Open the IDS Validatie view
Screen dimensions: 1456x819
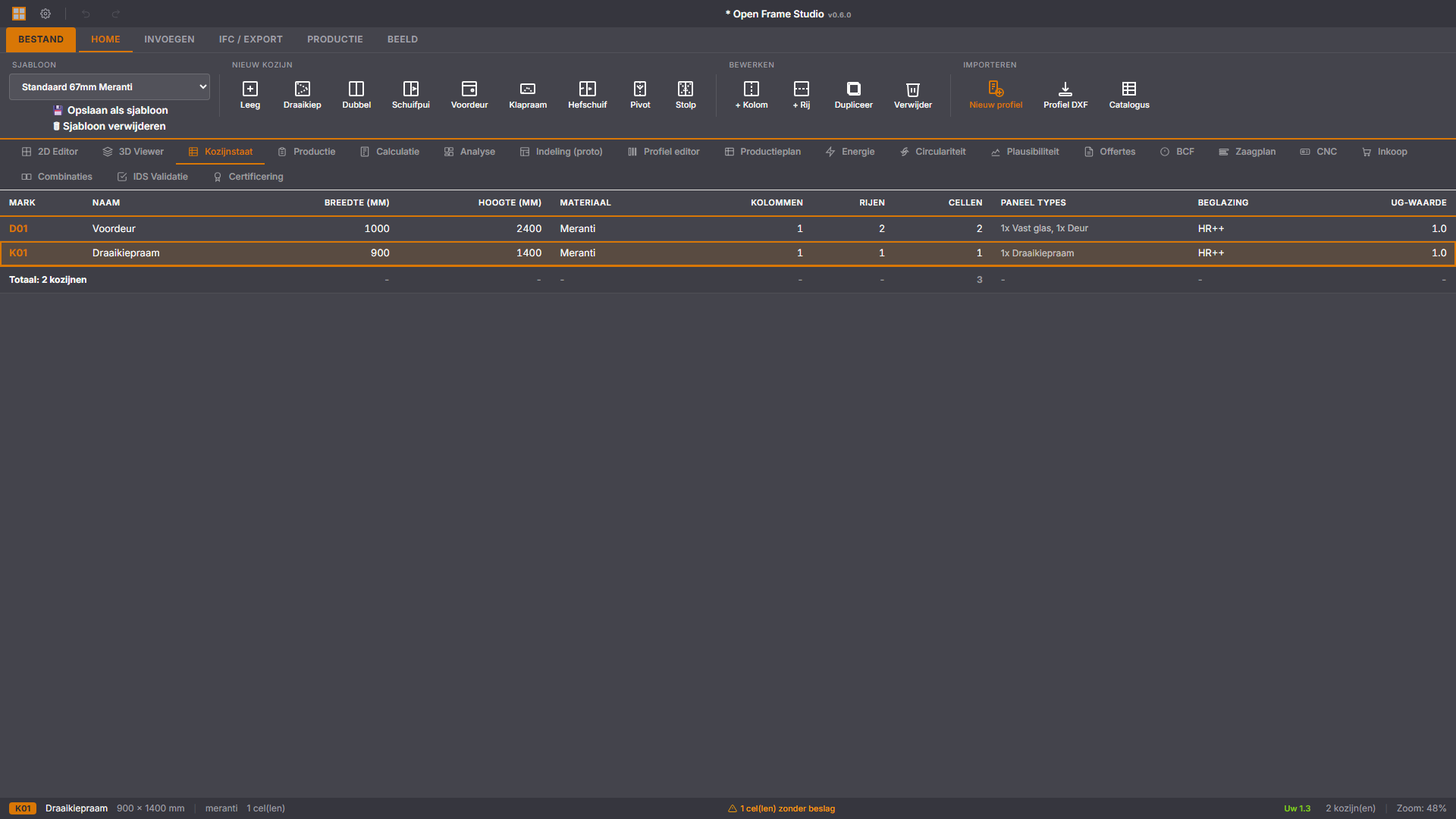(152, 177)
